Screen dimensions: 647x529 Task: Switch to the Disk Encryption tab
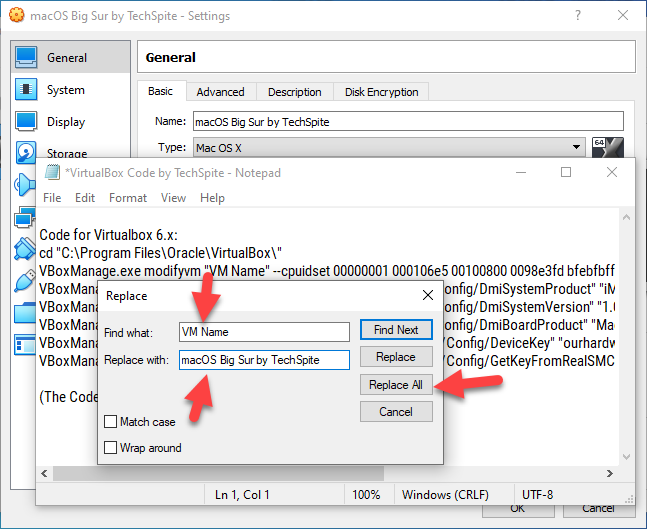tap(381, 92)
